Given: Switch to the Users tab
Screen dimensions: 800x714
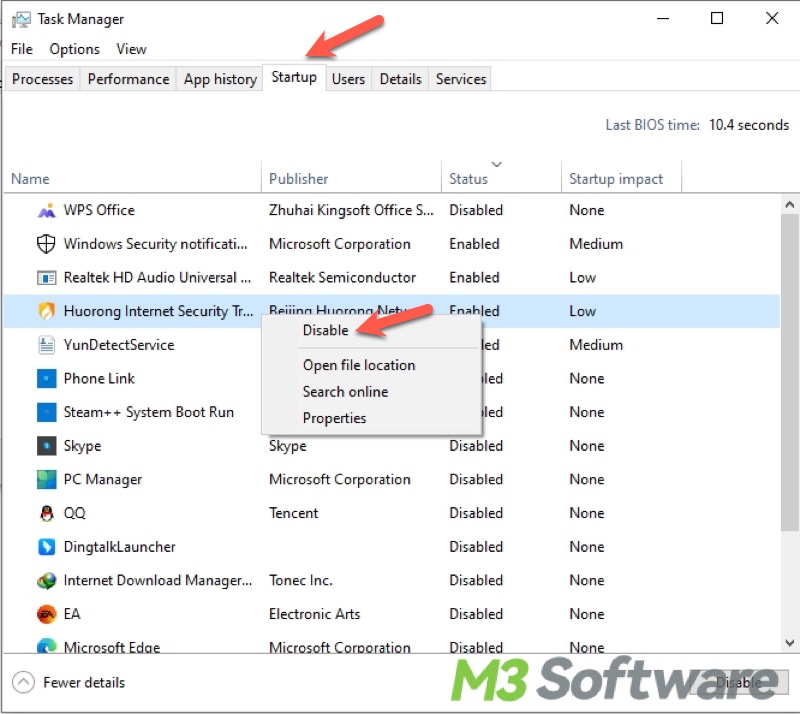Looking at the screenshot, I should (x=348, y=79).
